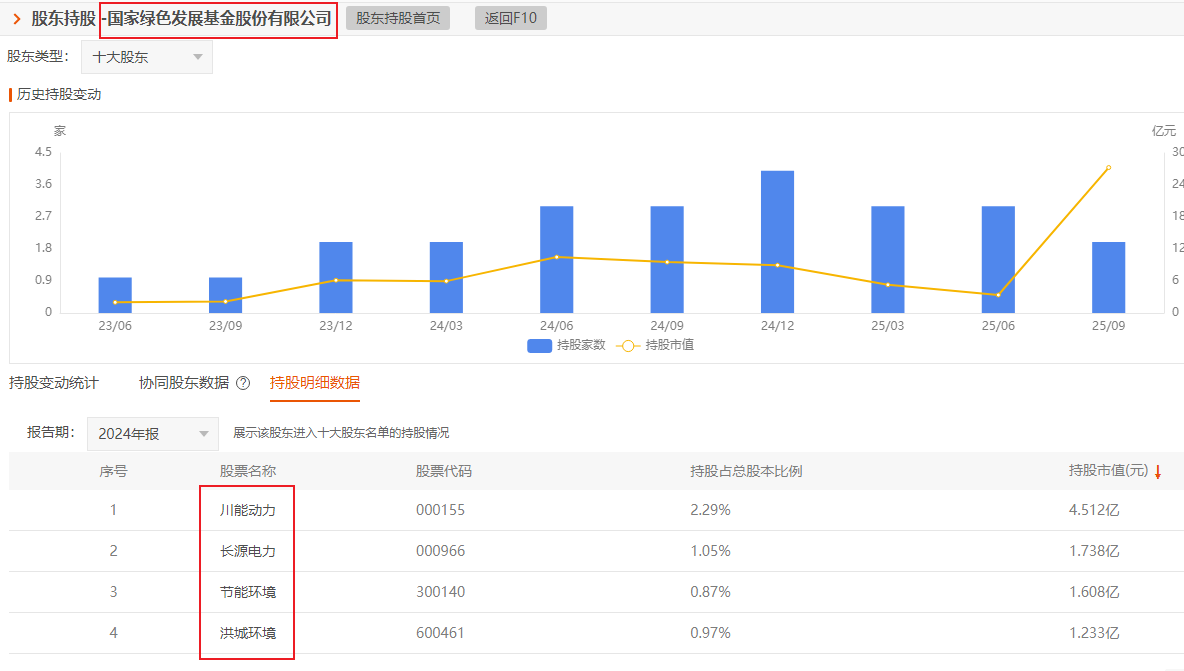This screenshot has height=671, width=1184.
Task: Open the 节能环境 stock link
Action: 248,592
